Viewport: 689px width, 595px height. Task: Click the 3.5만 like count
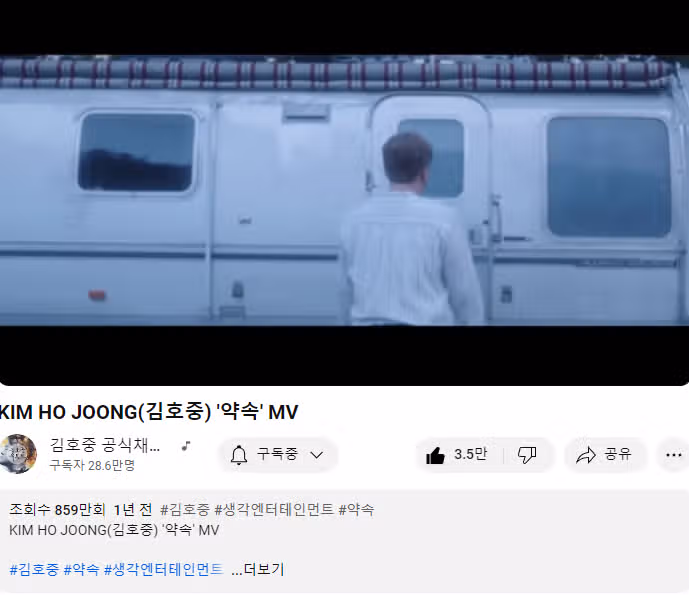tap(470, 454)
